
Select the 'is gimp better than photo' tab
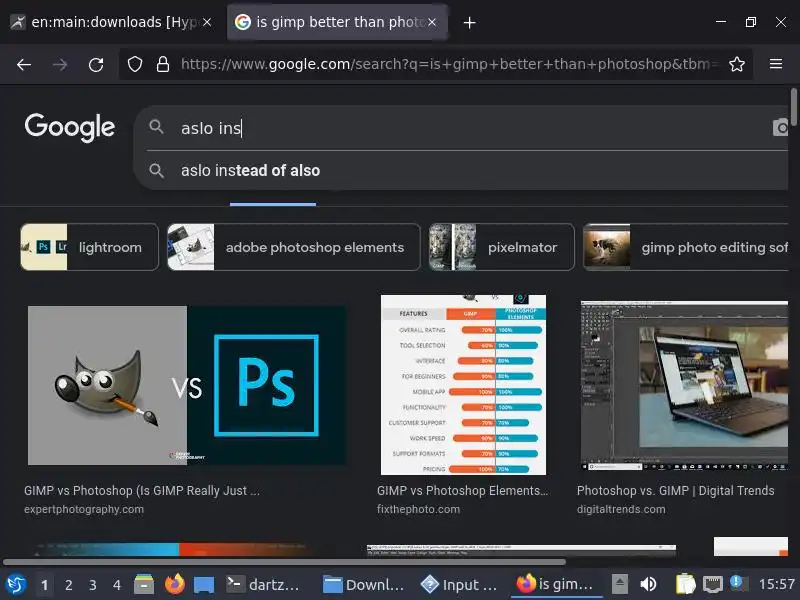tap(337, 22)
